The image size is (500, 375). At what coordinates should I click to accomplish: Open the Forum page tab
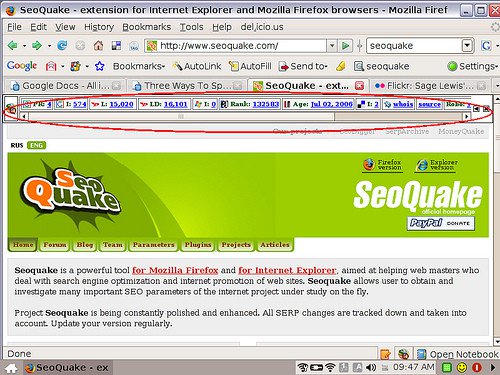pos(55,245)
